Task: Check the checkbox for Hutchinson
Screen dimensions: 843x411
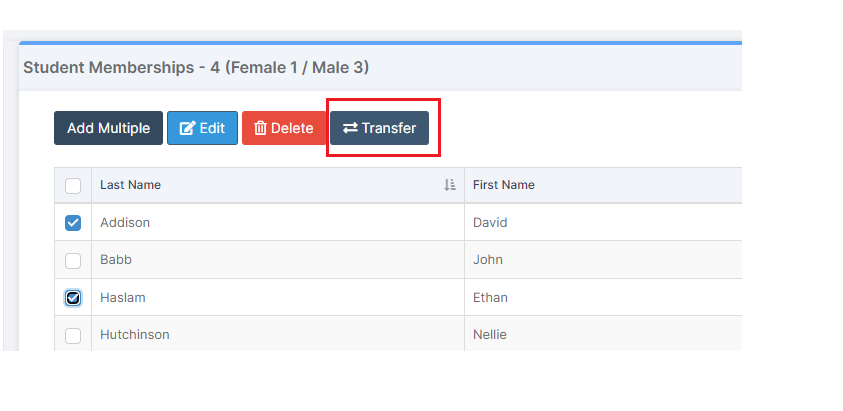Action: tap(73, 336)
